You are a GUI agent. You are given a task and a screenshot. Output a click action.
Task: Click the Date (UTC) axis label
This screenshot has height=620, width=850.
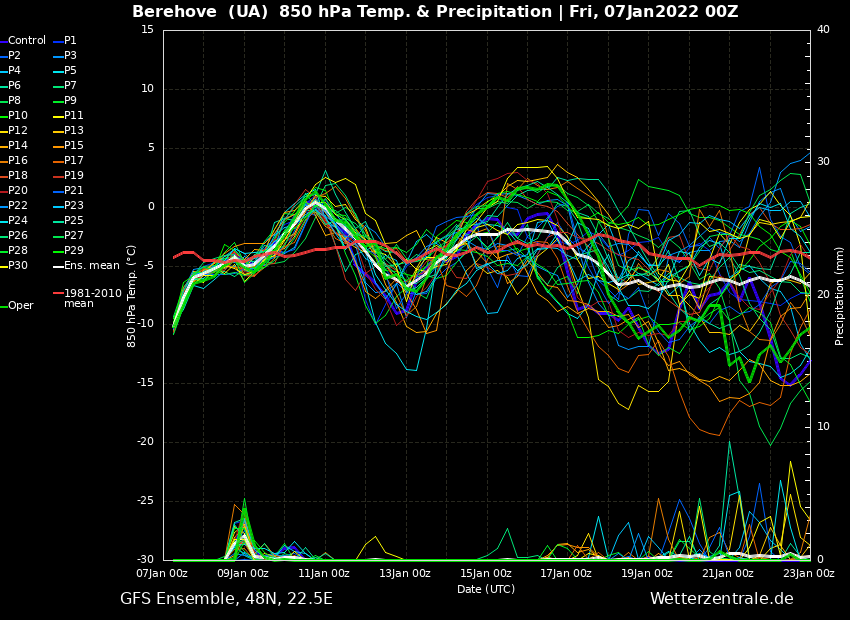tap(486, 589)
